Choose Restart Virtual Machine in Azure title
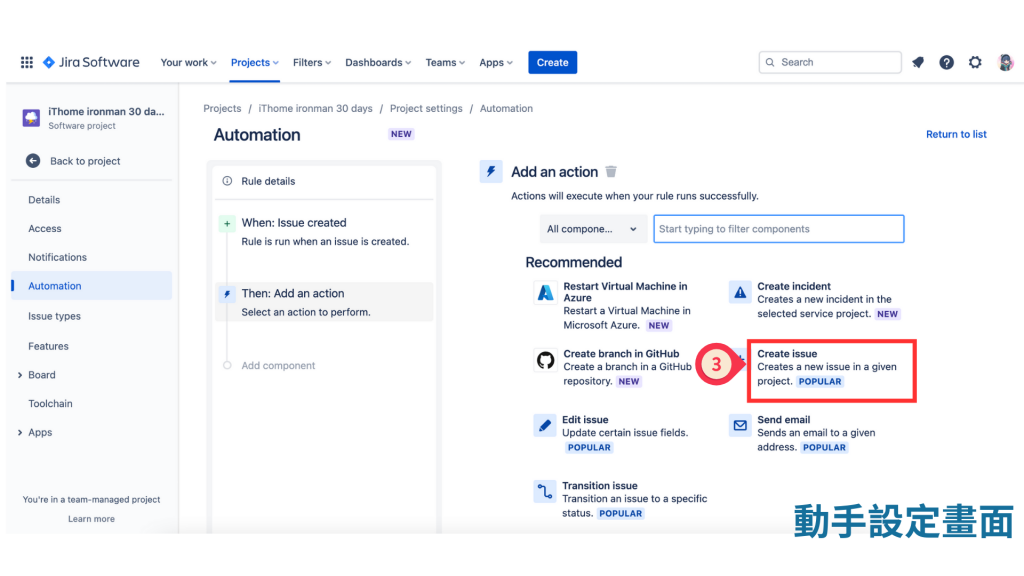The height and width of the screenshot is (576, 1024). (x=626, y=291)
